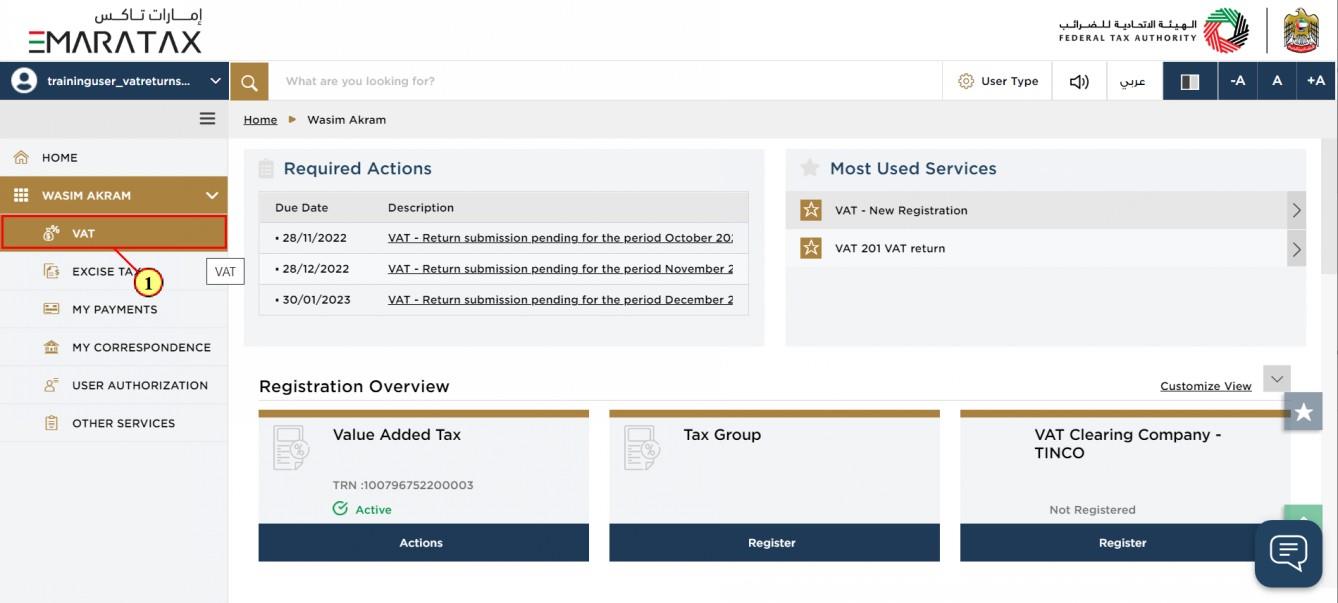Click the Wasim Akram breadcrumb text
Screen dimensions: 1338x603
[x=346, y=119]
